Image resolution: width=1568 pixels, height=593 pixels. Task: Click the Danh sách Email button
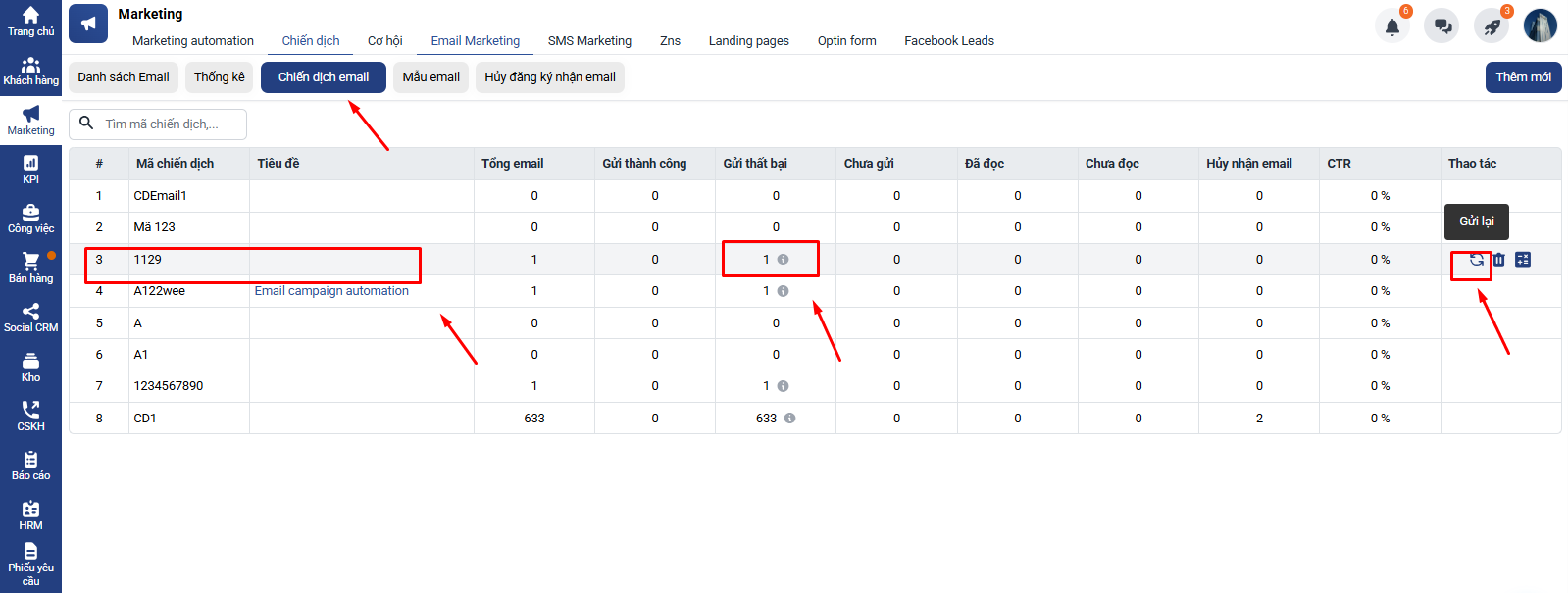pos(124,77)
